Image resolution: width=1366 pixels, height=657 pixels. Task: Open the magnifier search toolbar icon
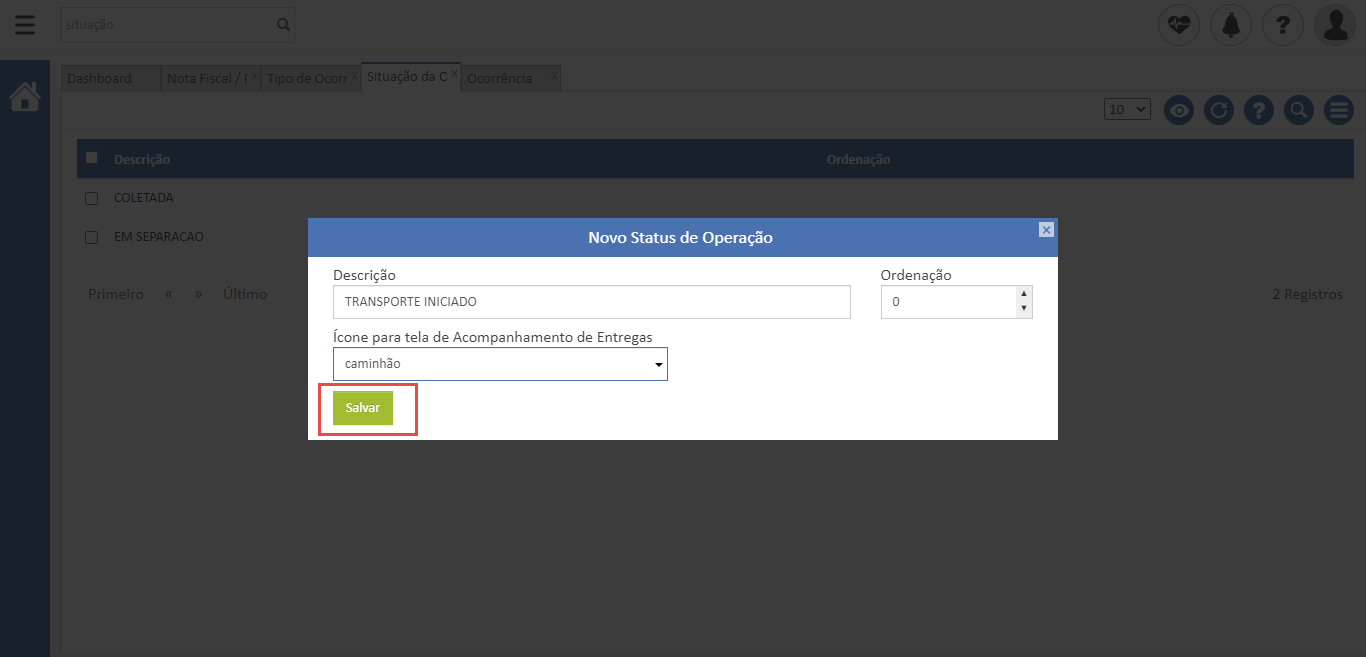click(1298, 110)
